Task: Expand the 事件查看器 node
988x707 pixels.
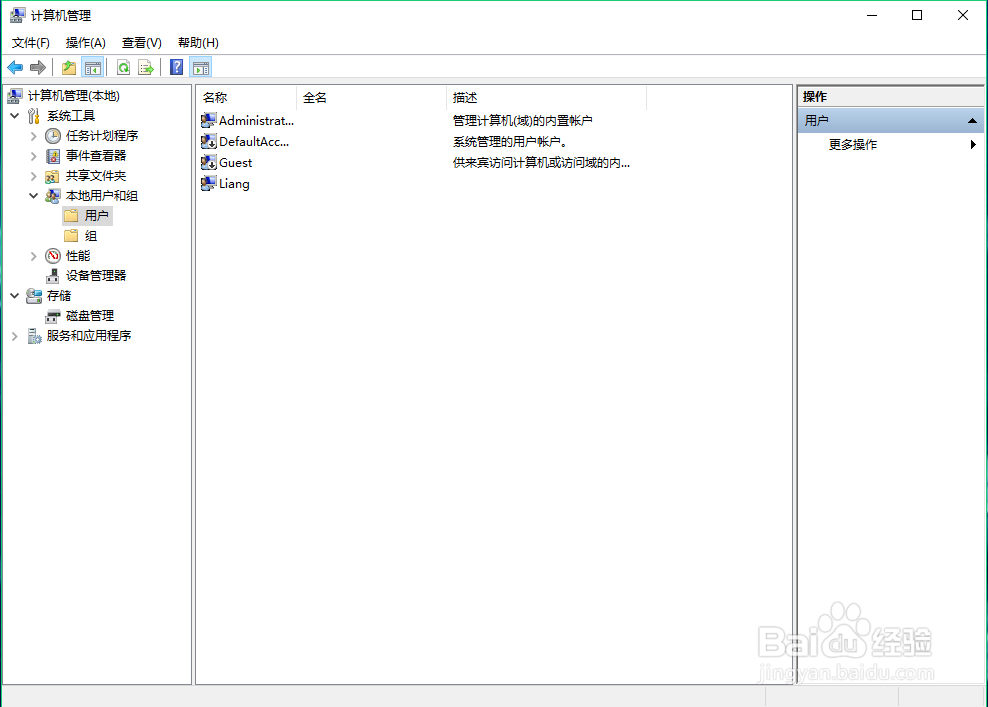Action: point(33,156)
